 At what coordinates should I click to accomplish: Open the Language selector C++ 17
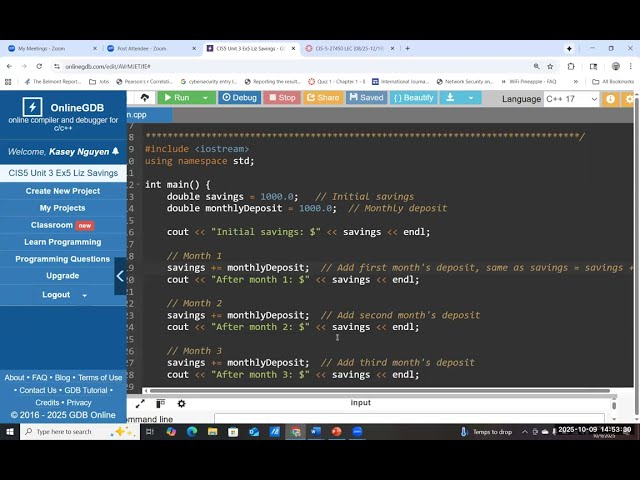pyautogui.click(x=571, y=99)
